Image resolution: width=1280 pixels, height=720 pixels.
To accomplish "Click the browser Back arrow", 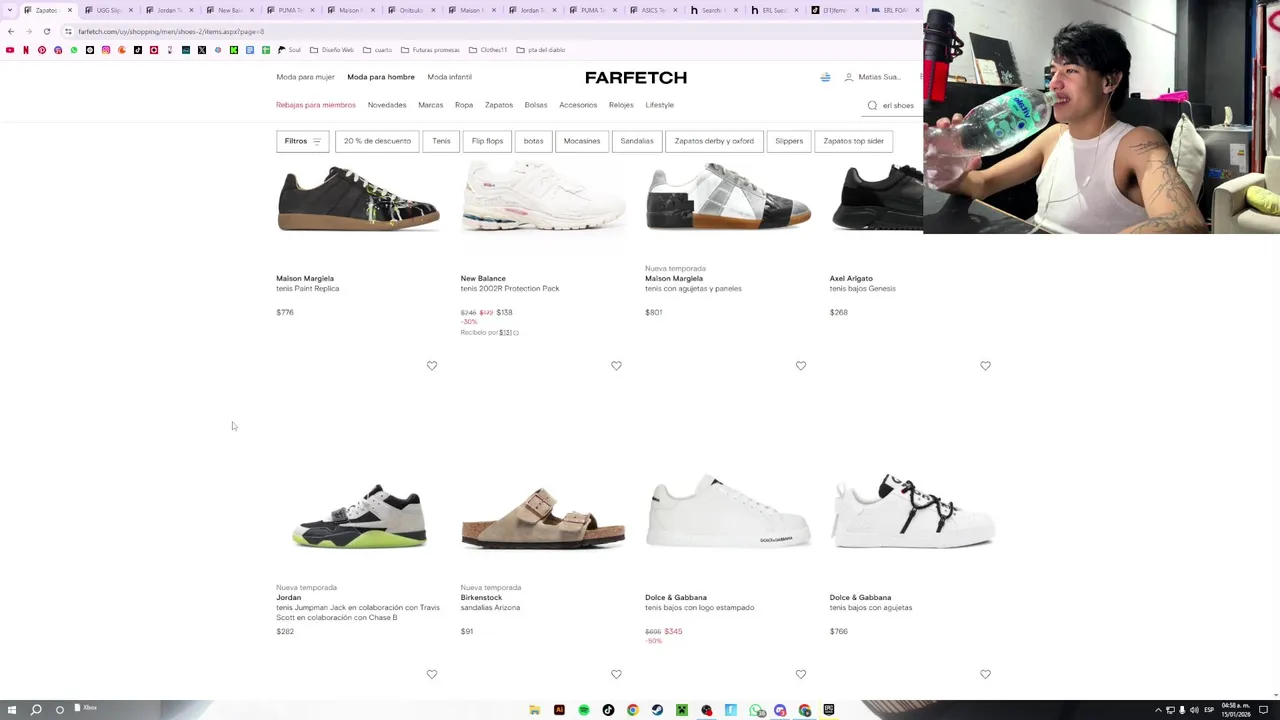I will pos(11,31).
